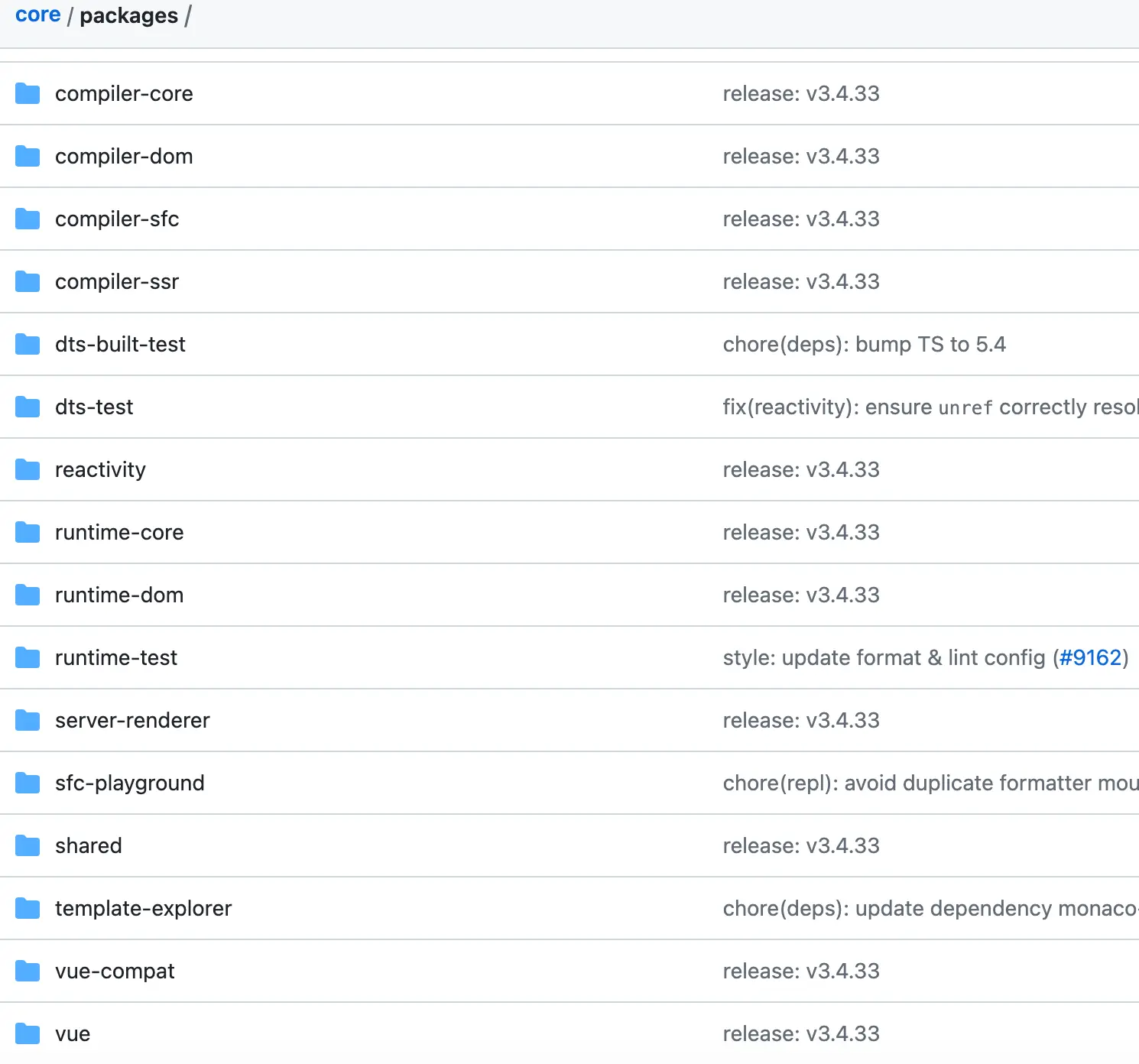Image resolution: width=1139 pixels, height=1064 pixels.
Task: Open the vue directory link
Action: [73, 1033]
